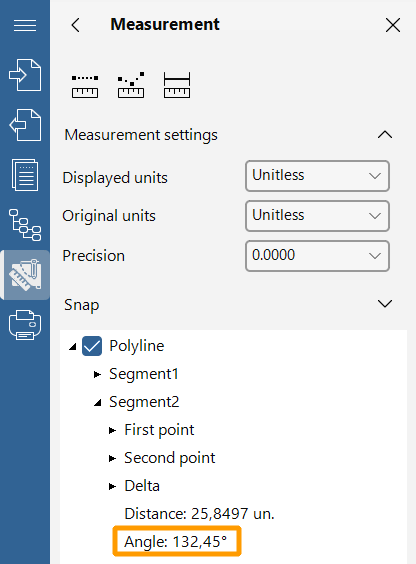Click the Delta label

(x=142, y=486)
